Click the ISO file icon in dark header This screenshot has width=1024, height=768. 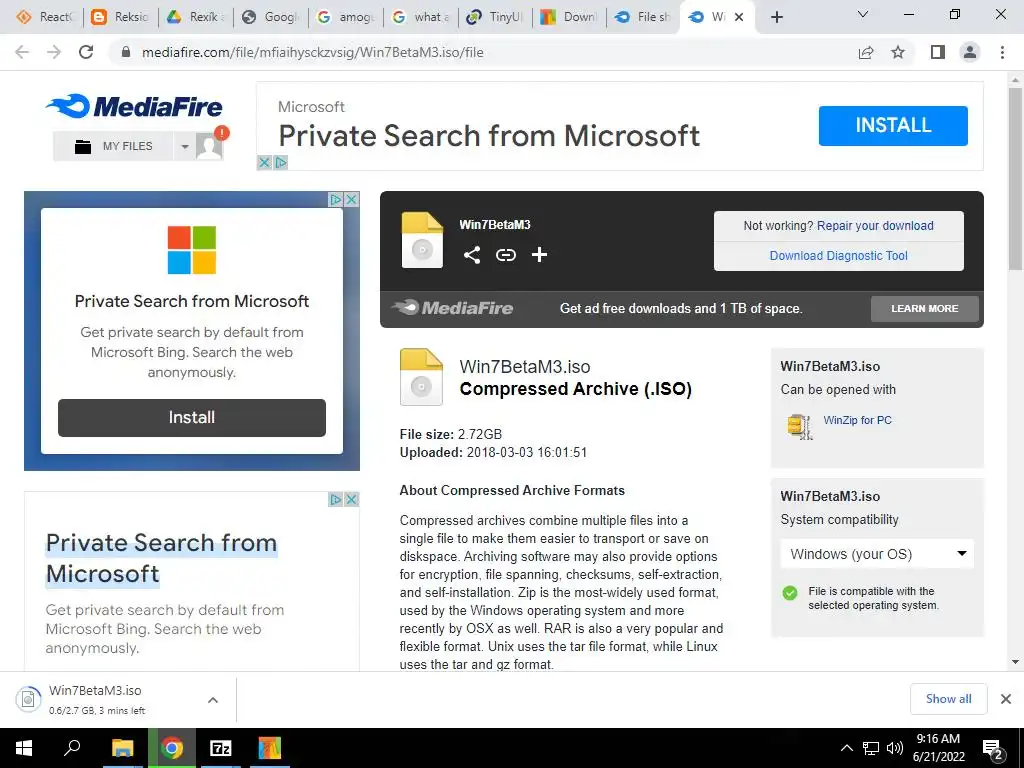tap(422, 240)
